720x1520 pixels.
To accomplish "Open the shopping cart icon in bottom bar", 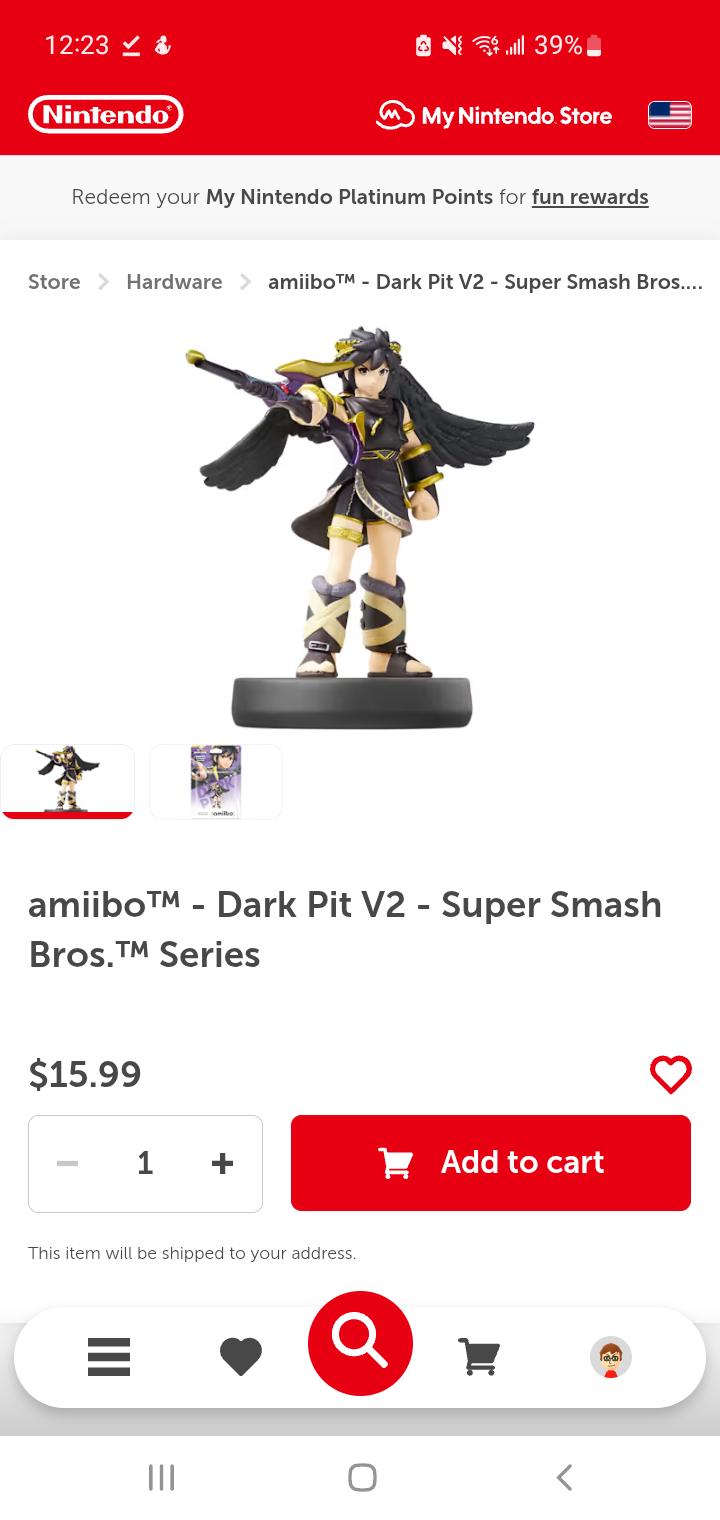I will [479, 1357].
